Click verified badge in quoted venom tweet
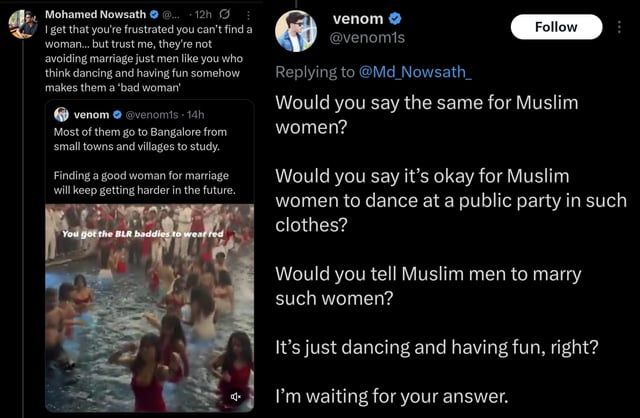The width and height of the screenshot is (640, 418). coord(116,115)
